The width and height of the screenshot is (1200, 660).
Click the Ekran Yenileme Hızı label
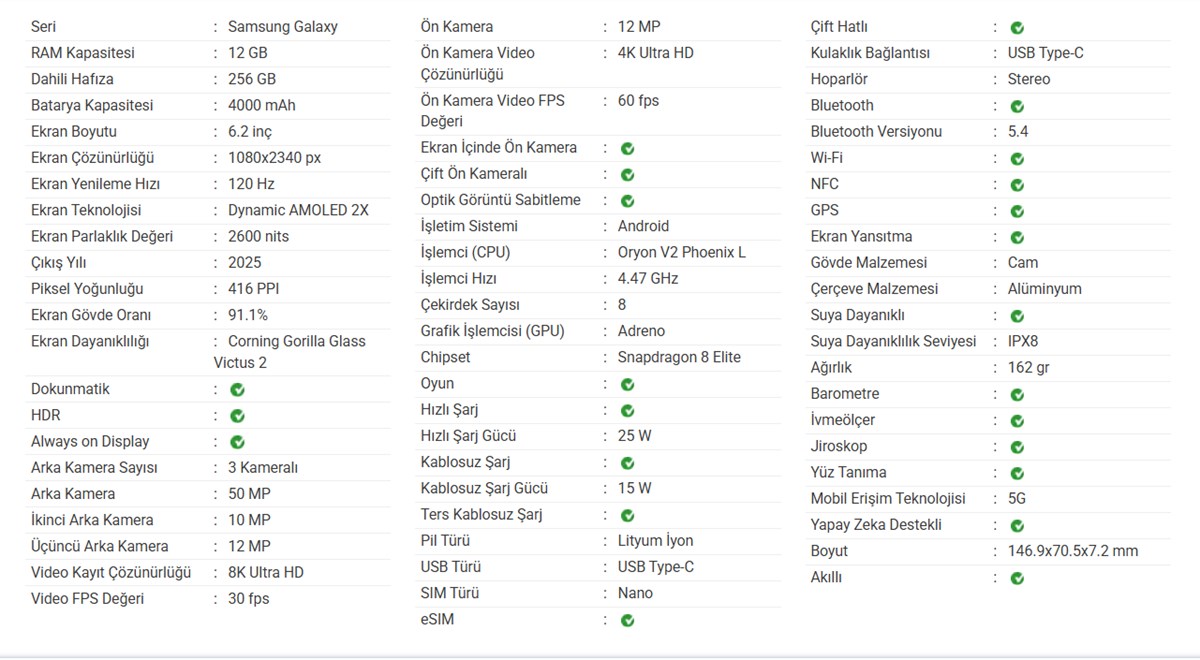tap(95, 184)
